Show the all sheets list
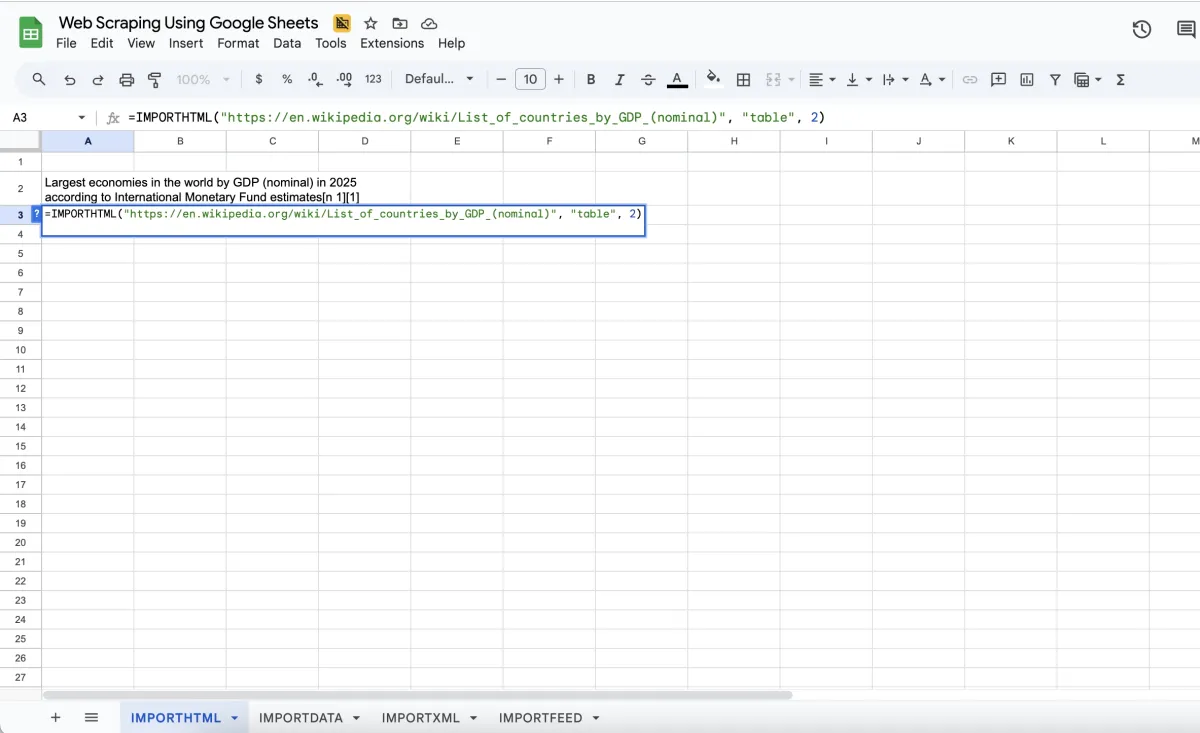Screen dimensions: 1200x733 tap(91, 717)
